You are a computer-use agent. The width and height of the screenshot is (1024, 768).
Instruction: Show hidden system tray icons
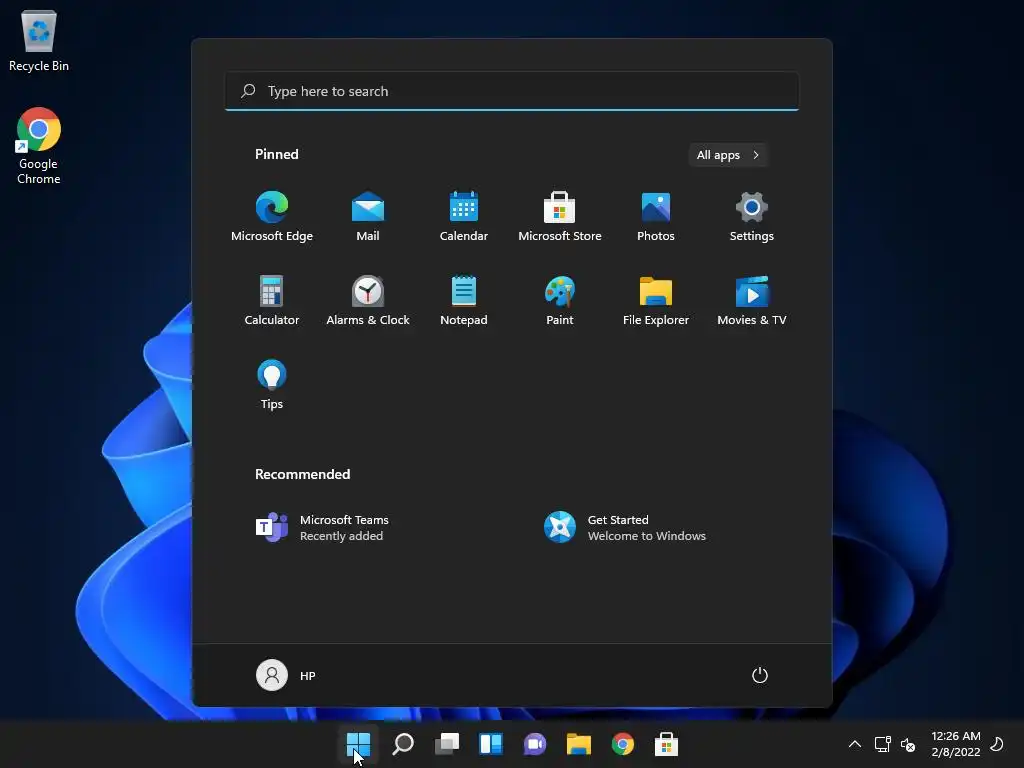click(854, 744)
